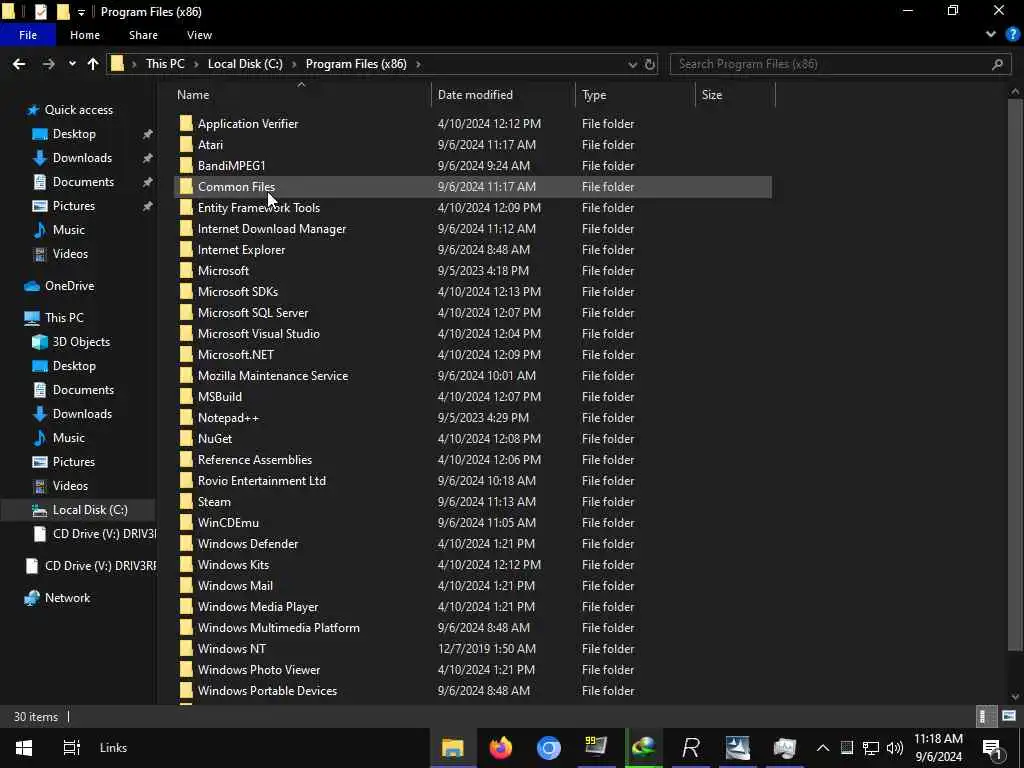
Task: Select OneDrive in the navigation pane
Action: (69, 286)
